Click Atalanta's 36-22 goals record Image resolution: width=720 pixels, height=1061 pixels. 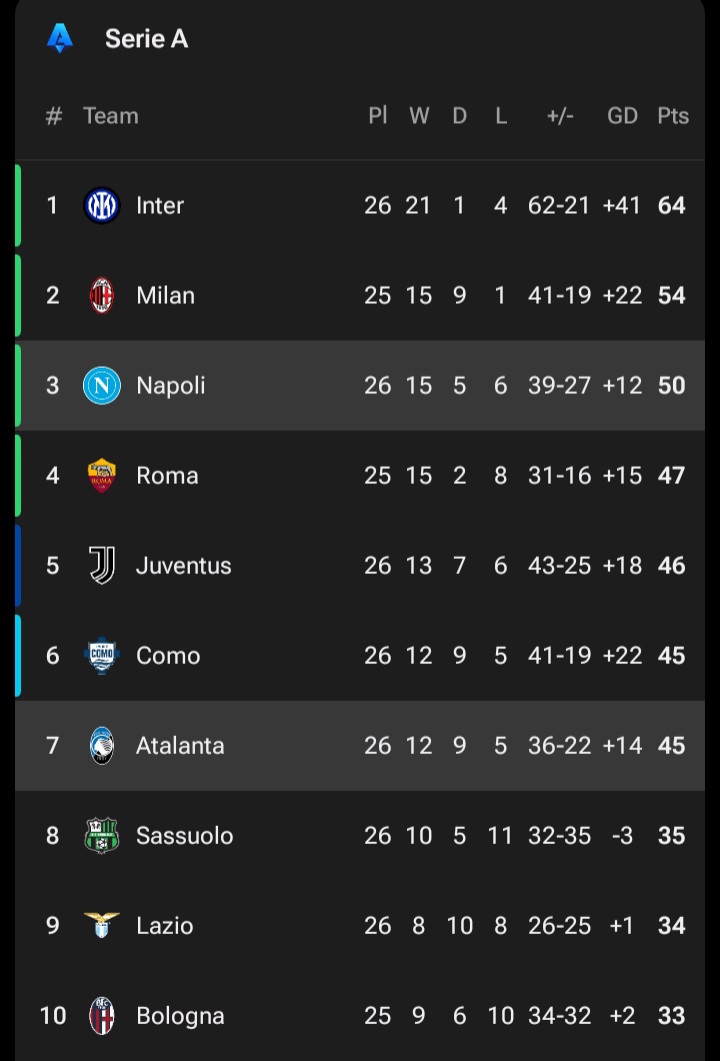coord(559,745)
